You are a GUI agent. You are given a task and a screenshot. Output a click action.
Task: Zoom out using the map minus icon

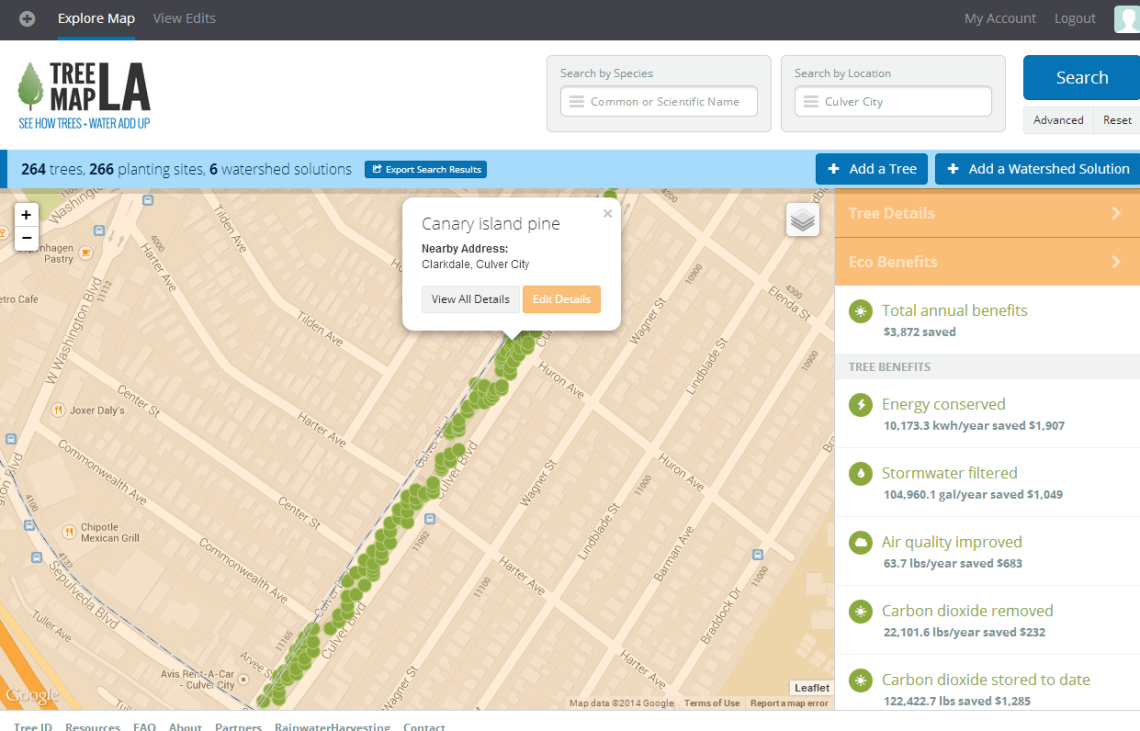[26, 238]
